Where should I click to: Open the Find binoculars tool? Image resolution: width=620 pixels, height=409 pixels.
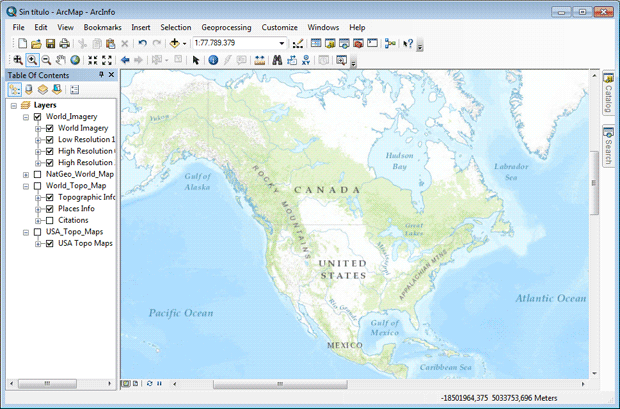coord(277,60)
